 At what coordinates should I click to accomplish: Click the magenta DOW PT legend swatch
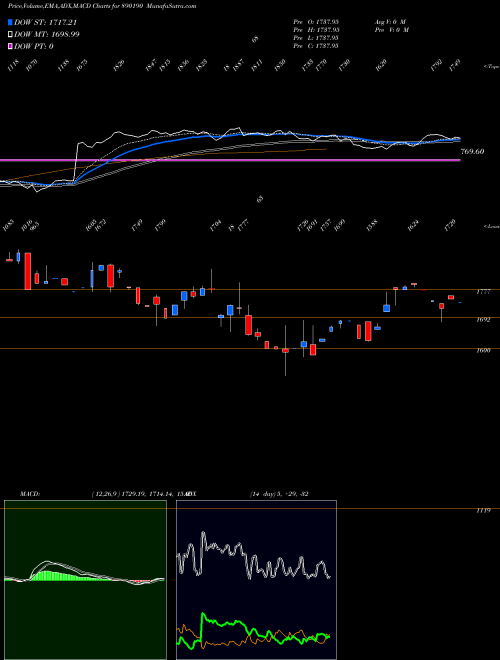11,47
